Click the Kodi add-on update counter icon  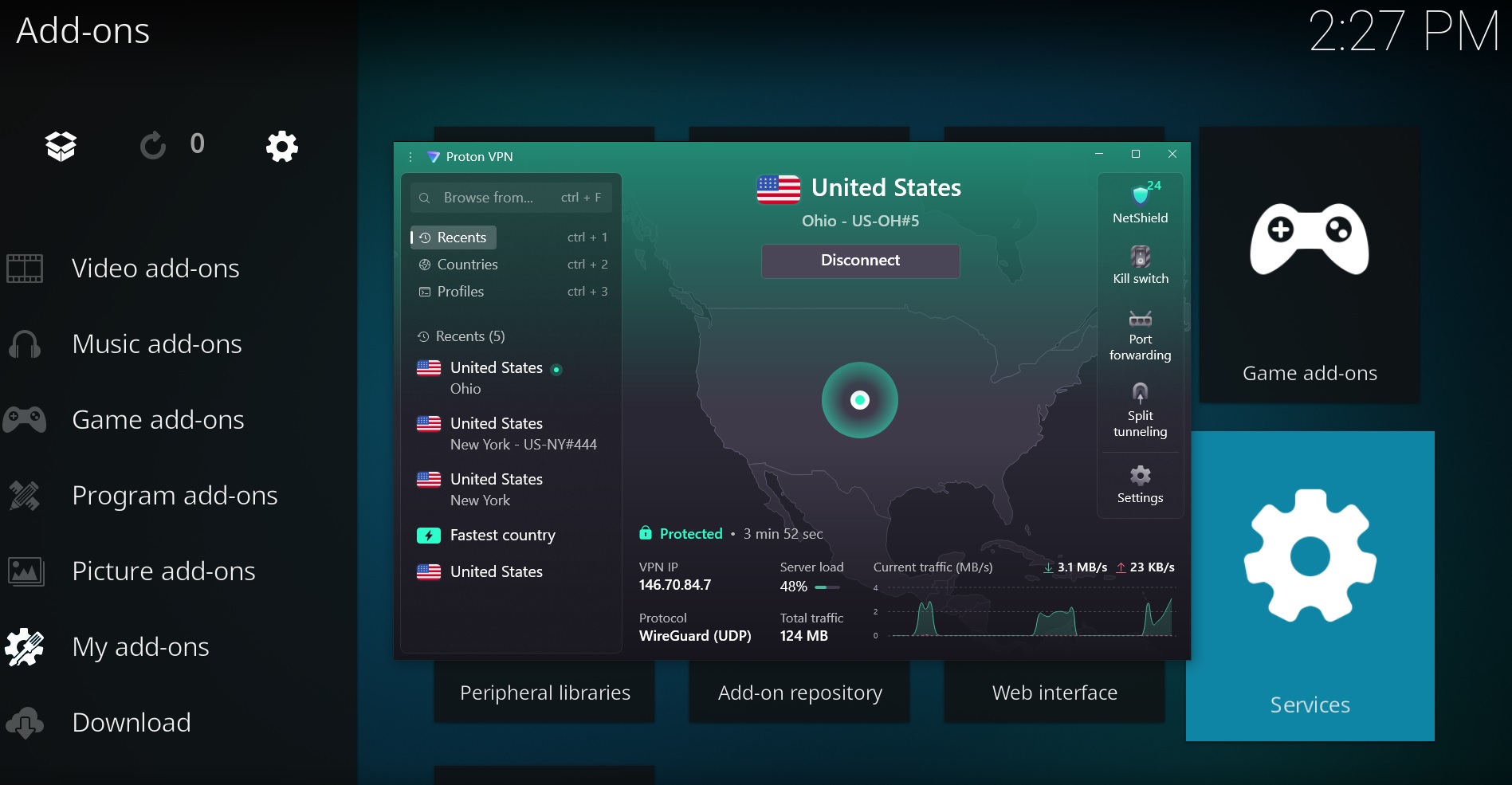(152, 146)
